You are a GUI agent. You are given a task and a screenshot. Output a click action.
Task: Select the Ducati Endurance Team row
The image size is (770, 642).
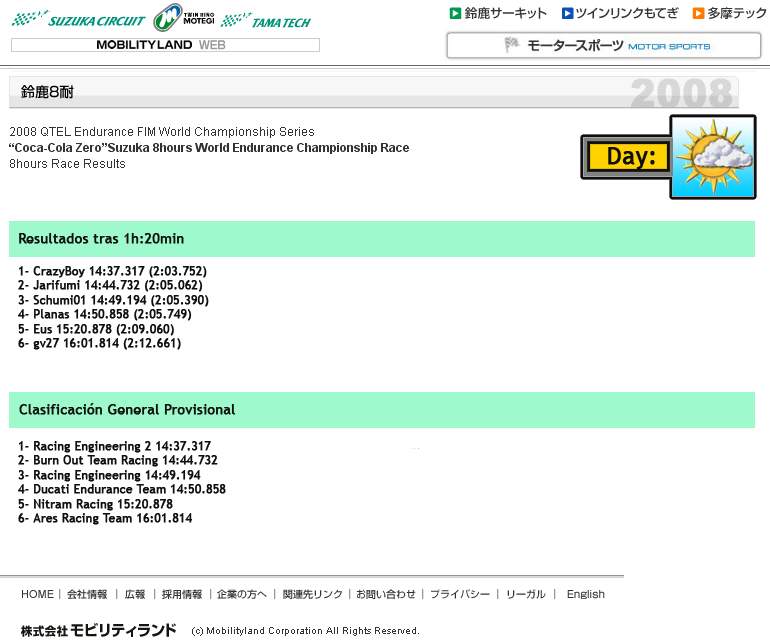pos(122,489)
